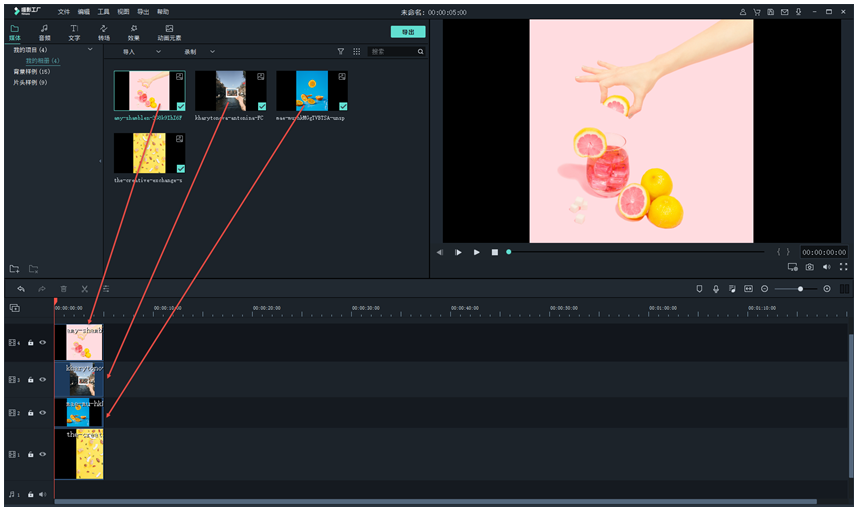Open the 录制 record dropdown
The height and width of the screenshot is (509, 856).
click(199, 51)
